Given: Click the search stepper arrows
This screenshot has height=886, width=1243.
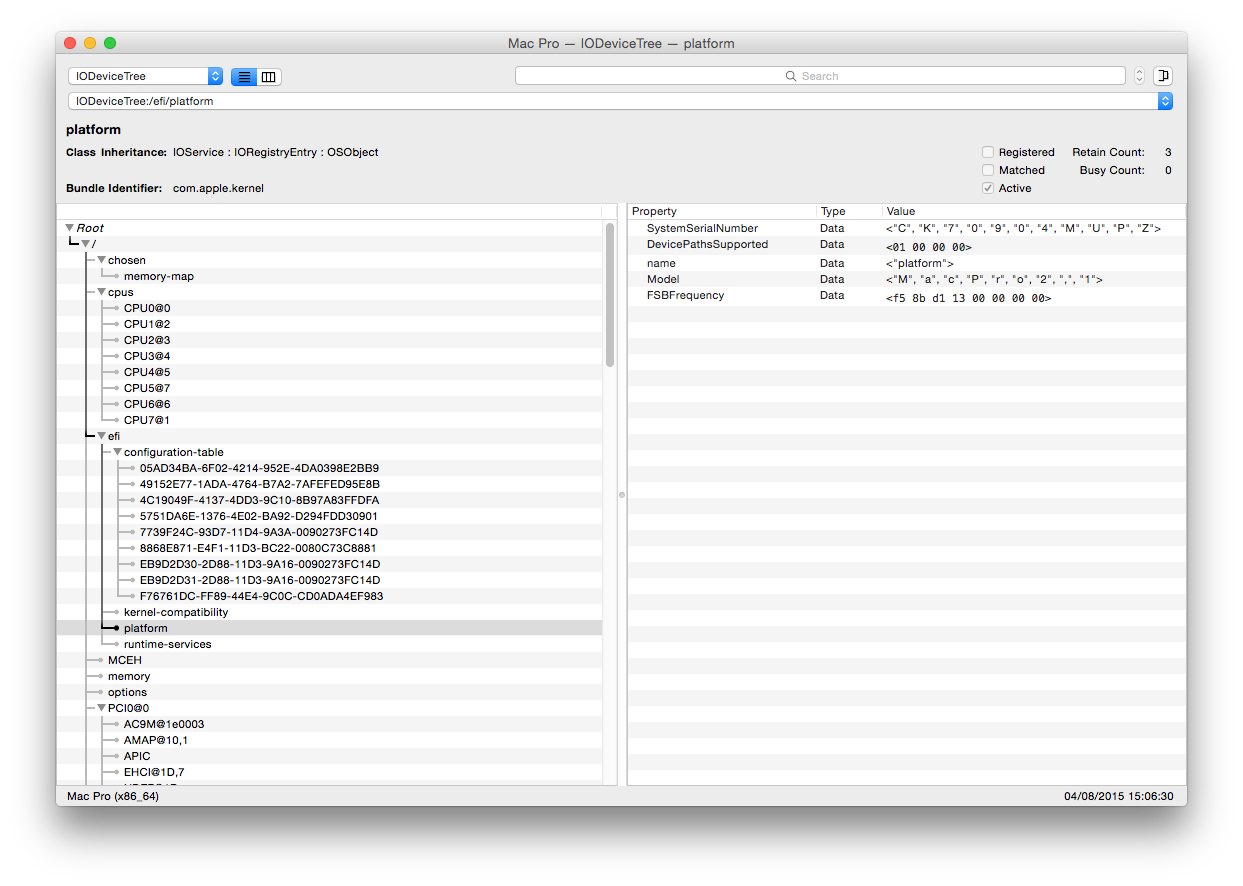Looking at the screenshot, I should [1139, 76].
